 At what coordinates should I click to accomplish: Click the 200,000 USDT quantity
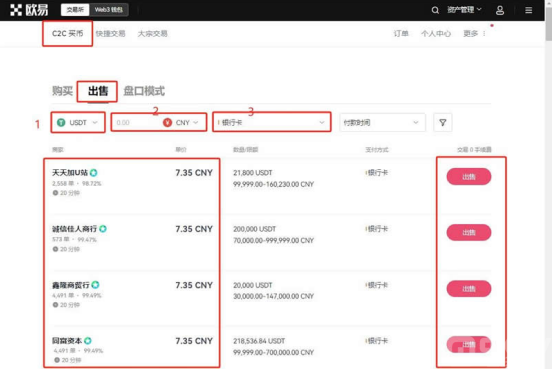(254, 229)
